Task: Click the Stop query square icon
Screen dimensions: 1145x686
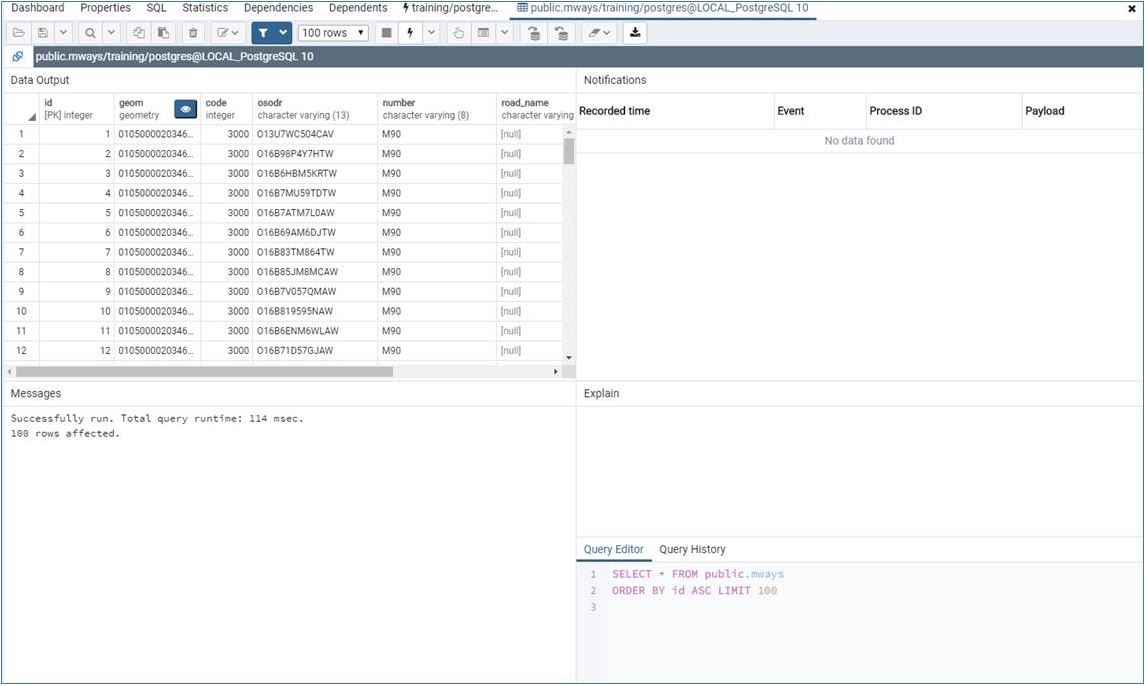Action: click(387, 33)
